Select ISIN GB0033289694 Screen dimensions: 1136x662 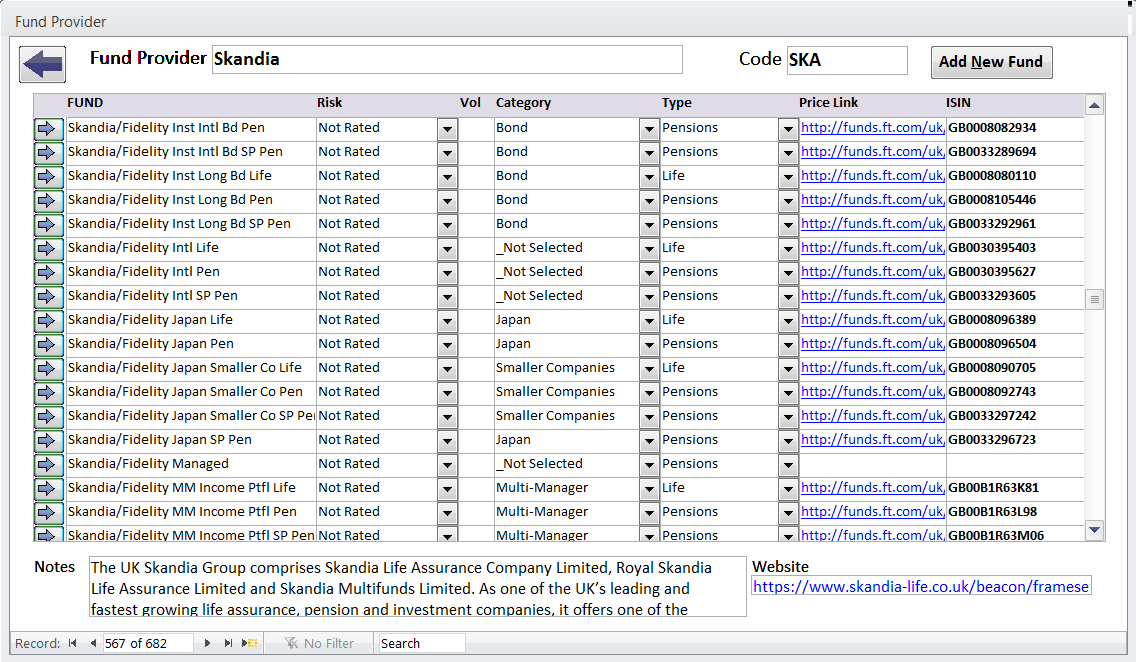[x=992, y=152]
